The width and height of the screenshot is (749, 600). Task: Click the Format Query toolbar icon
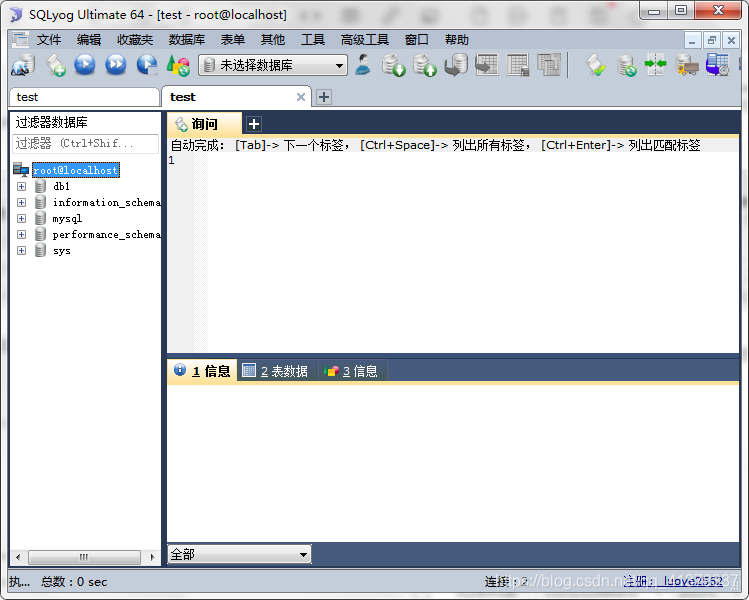(178, 65)
